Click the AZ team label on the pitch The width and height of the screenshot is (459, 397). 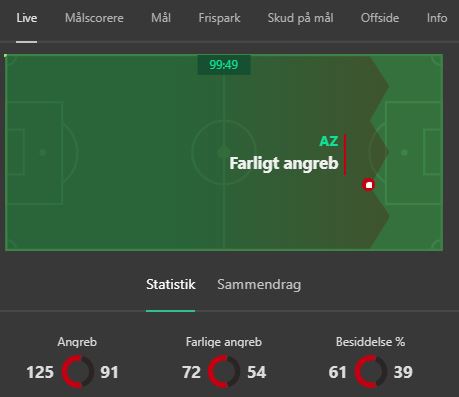pos(329,141)
